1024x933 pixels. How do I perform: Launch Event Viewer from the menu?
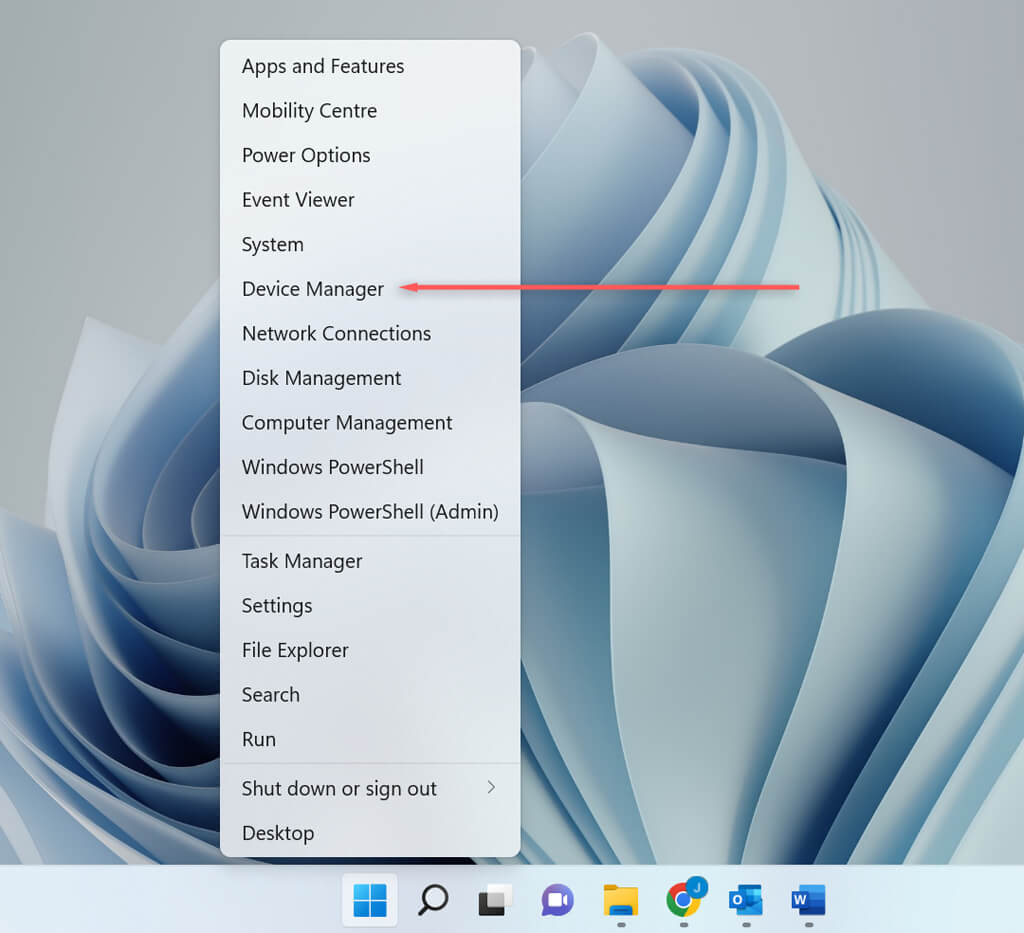[x=298, y=200]
